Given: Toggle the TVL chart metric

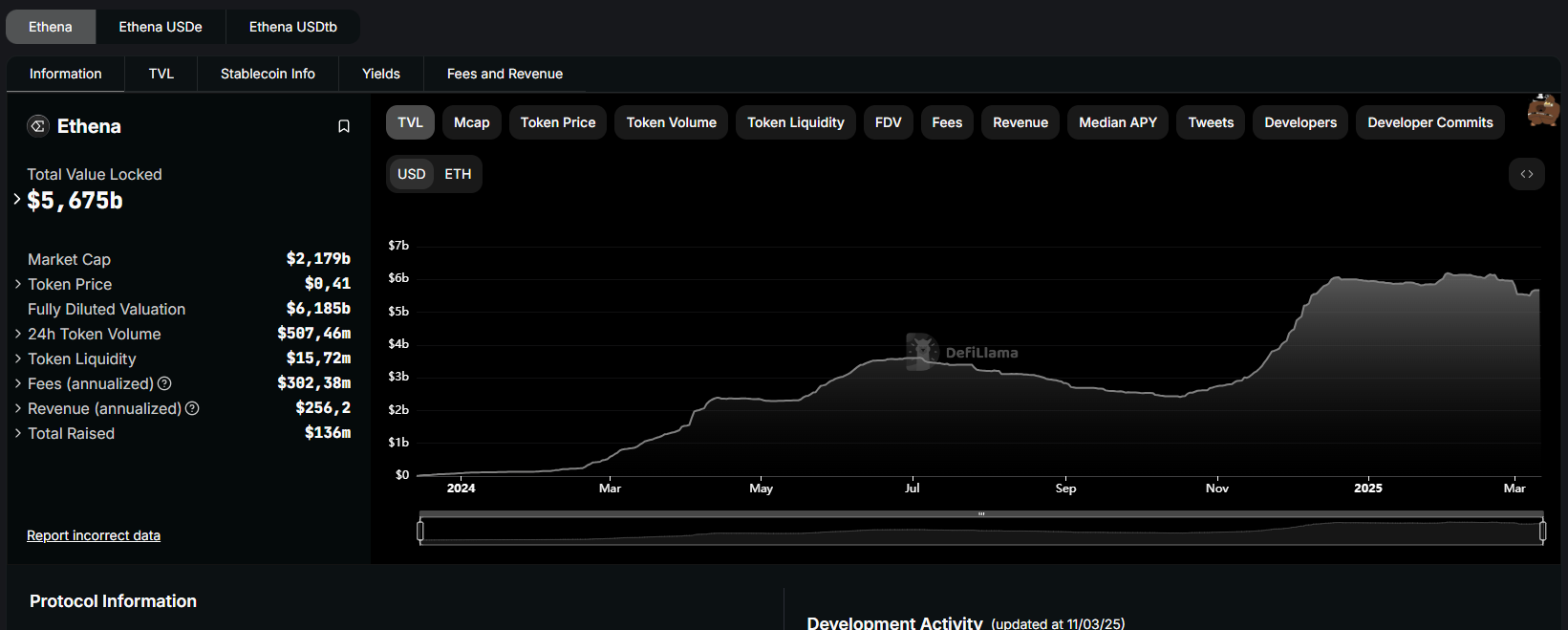Looking at the screenshot, I should click(x=410, y=122).
